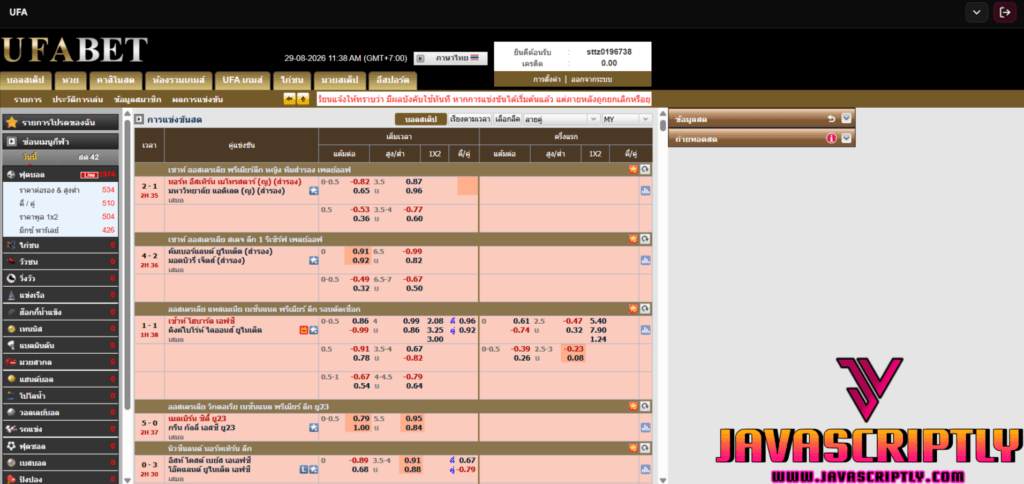Select the ไก่ชน top tab
The image size is (1024, 484).
point(291,80)
